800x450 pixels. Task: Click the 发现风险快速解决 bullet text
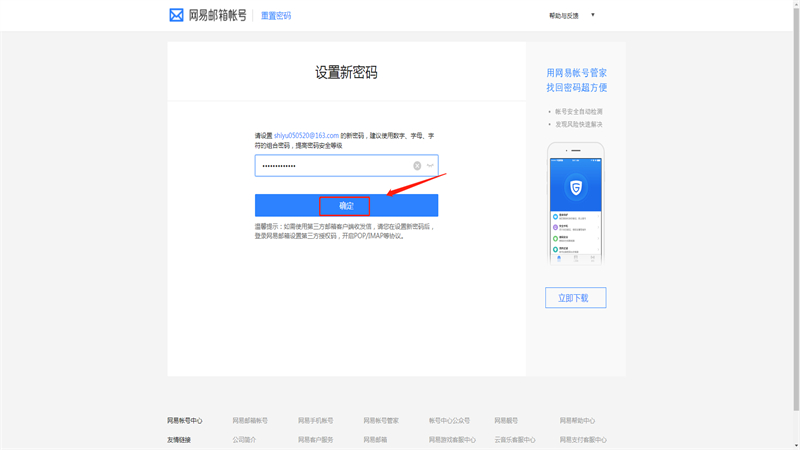coord(579,124)
